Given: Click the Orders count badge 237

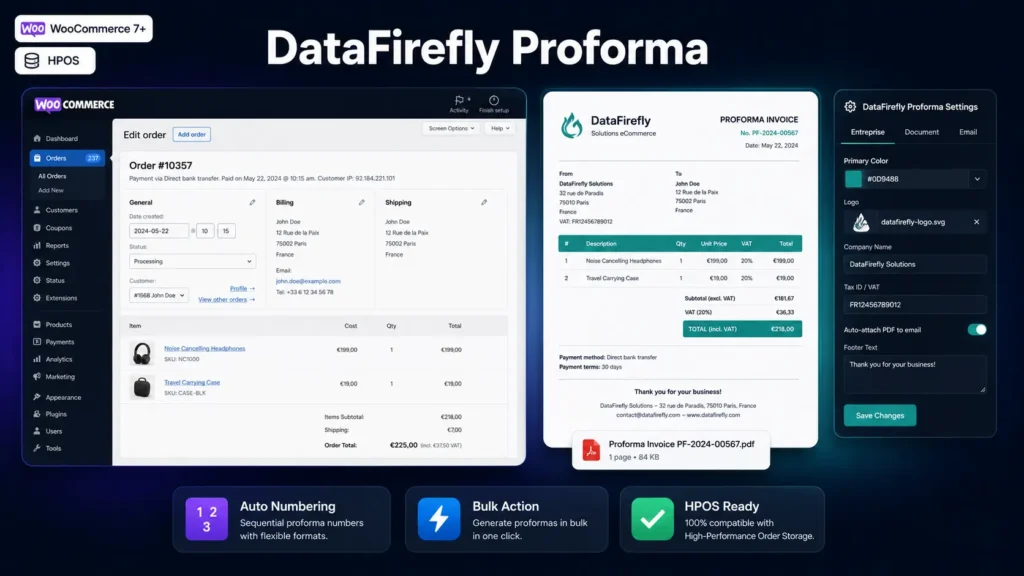Looking at the screenshot, I should (x=93, y=158).
